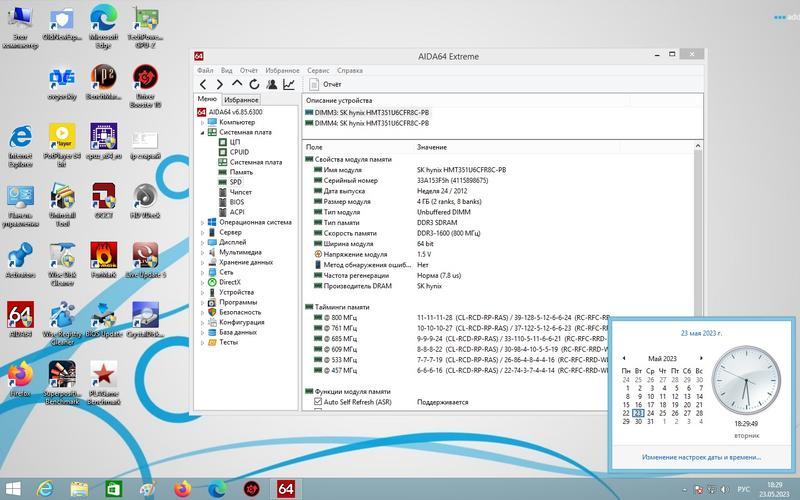
Task: Select day 24 in the calendar
Action: tap(651, 412)
